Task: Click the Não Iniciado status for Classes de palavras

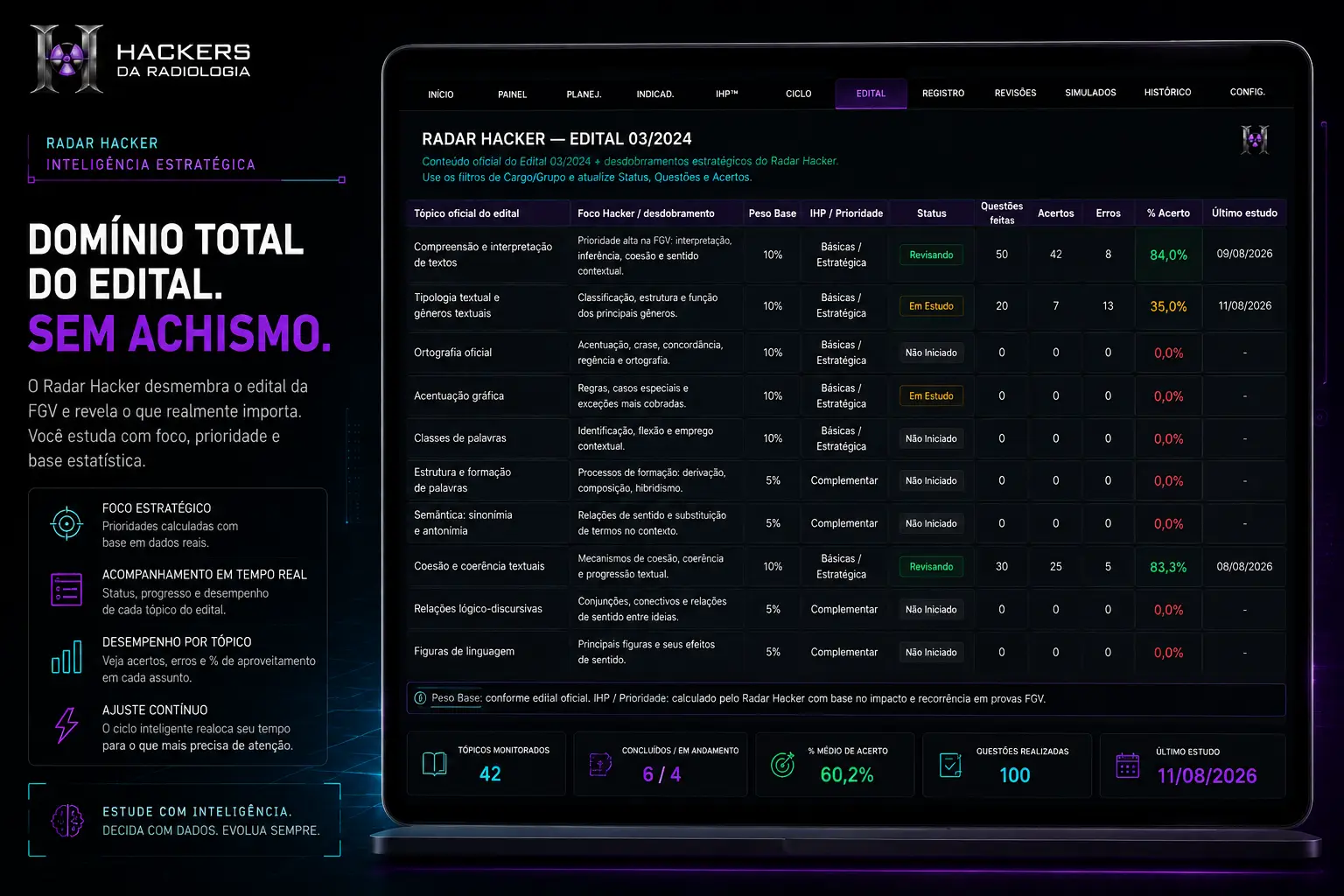Action: pos(931,438)
